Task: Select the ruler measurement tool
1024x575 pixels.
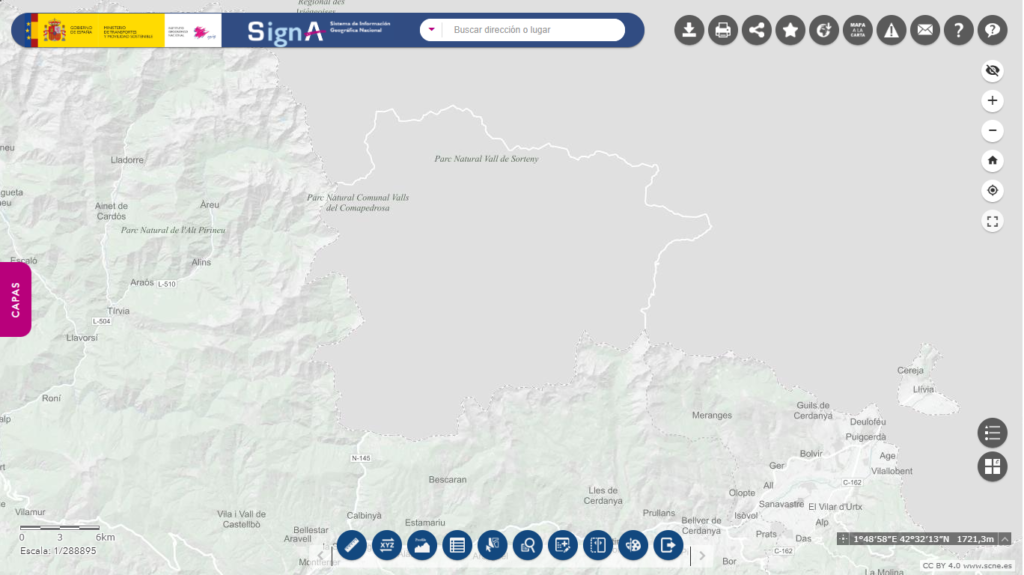Action: point(352,545)
